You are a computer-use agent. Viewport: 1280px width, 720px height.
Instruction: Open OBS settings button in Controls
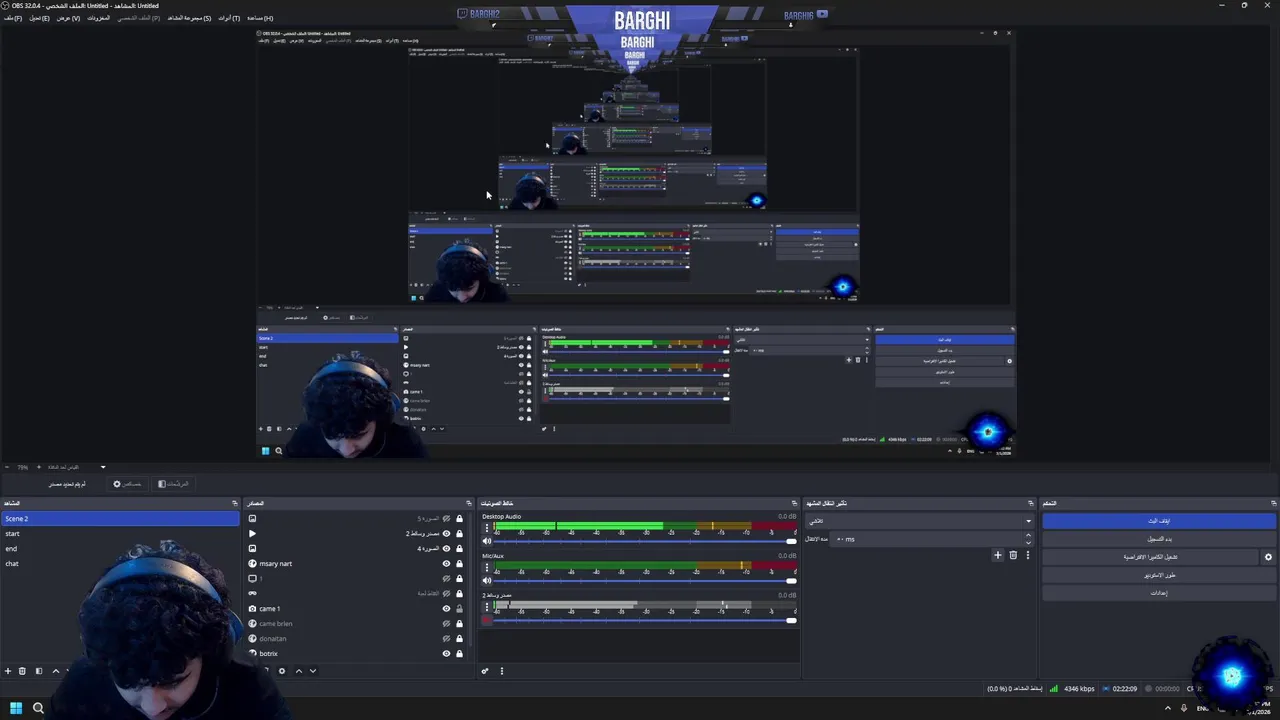coord(1159,593)
